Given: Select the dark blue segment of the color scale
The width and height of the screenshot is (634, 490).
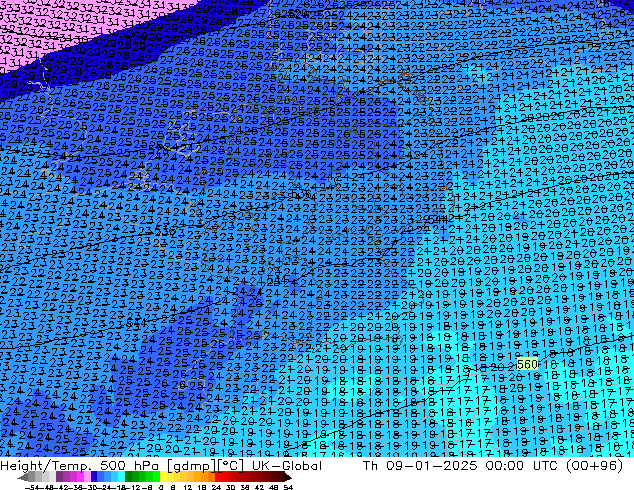Looking at the screenshot, I should tap(94, 477).
